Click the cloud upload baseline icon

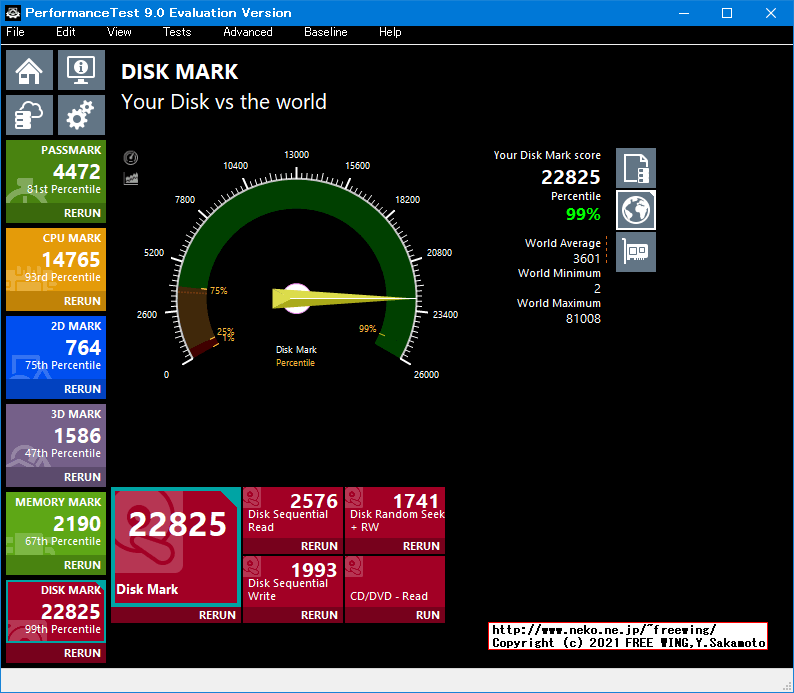(29, 116)
